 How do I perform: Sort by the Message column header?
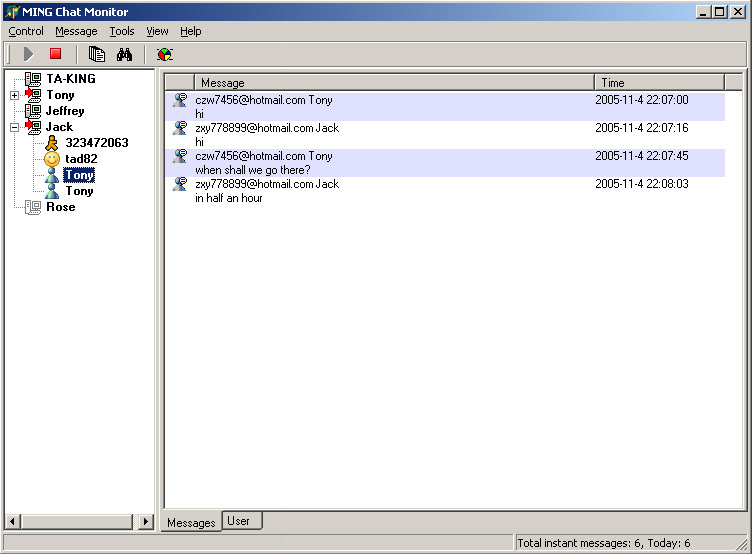point(394,83)
